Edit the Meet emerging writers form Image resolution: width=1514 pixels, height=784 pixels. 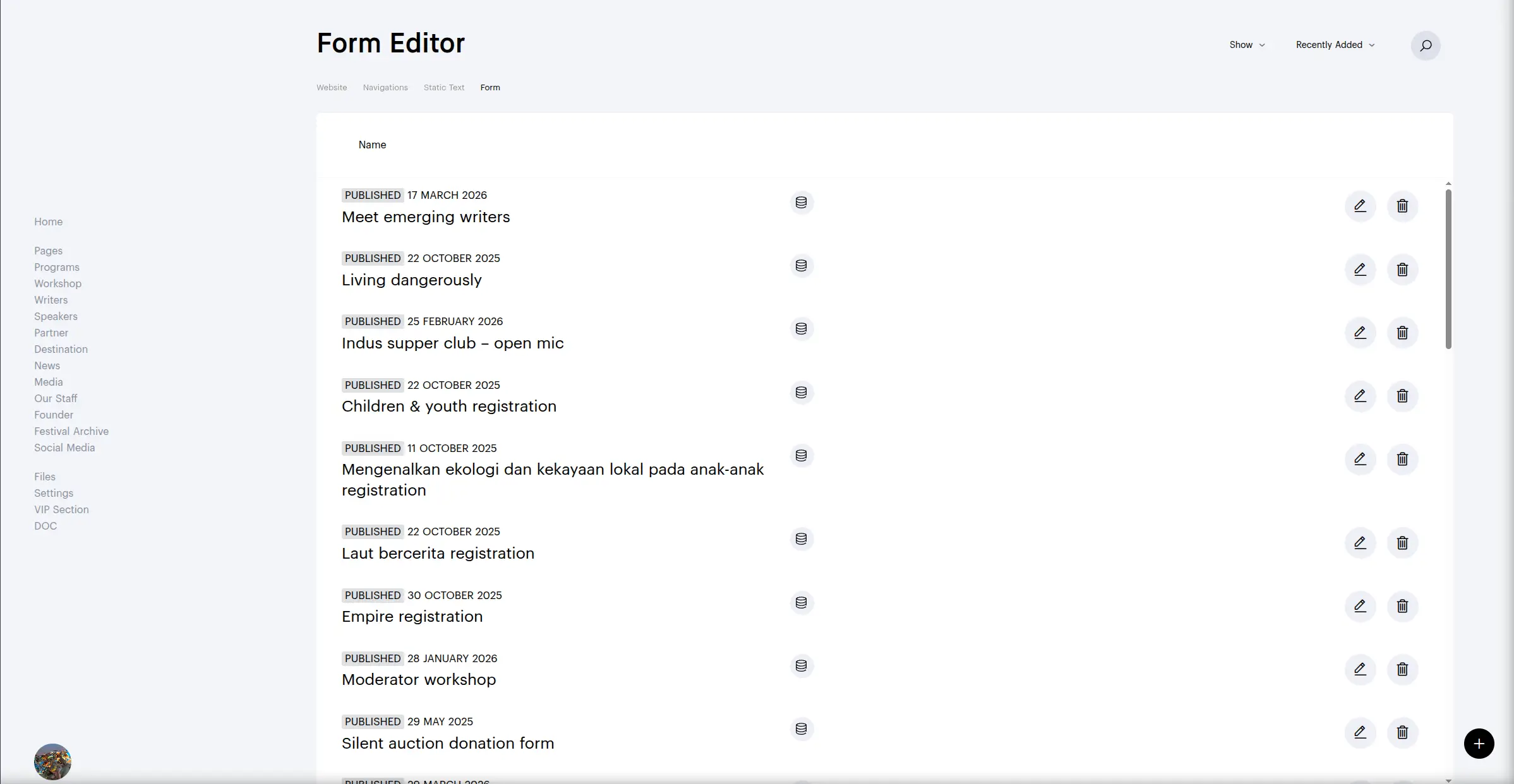point(1360,206)
